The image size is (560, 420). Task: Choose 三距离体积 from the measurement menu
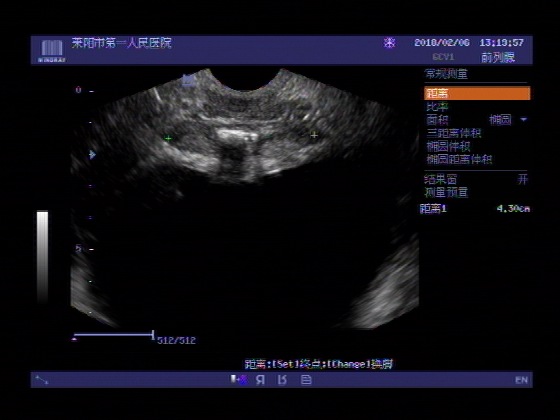[x=454, y=133]
